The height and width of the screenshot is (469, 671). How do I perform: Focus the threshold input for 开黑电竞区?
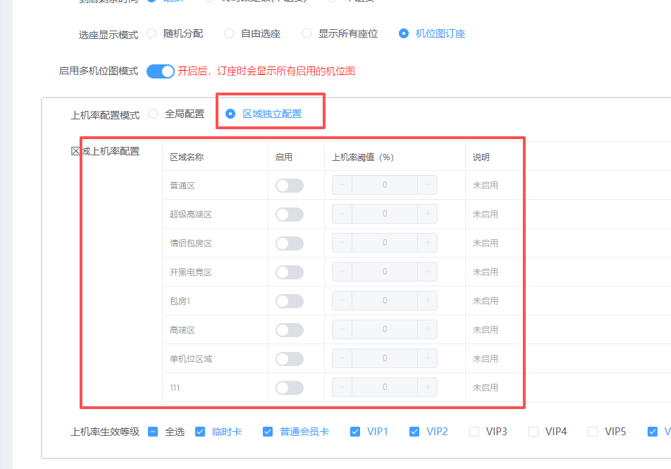[x=385, y=271]
